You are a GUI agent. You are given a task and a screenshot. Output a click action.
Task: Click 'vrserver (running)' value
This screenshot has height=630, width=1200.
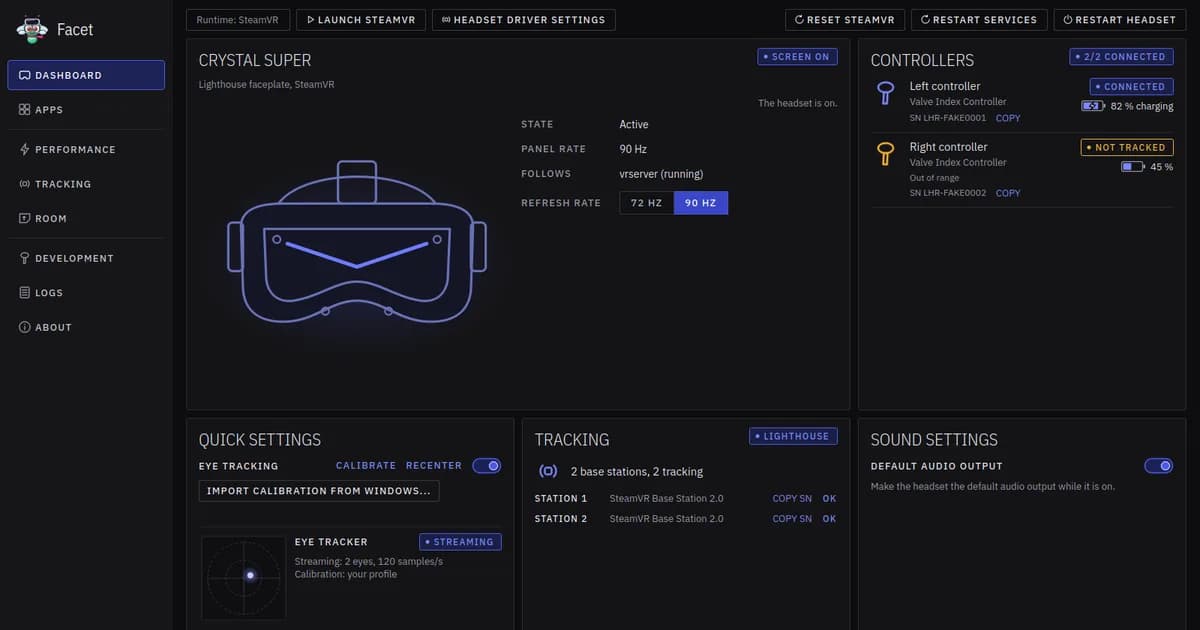pos(661,174)
